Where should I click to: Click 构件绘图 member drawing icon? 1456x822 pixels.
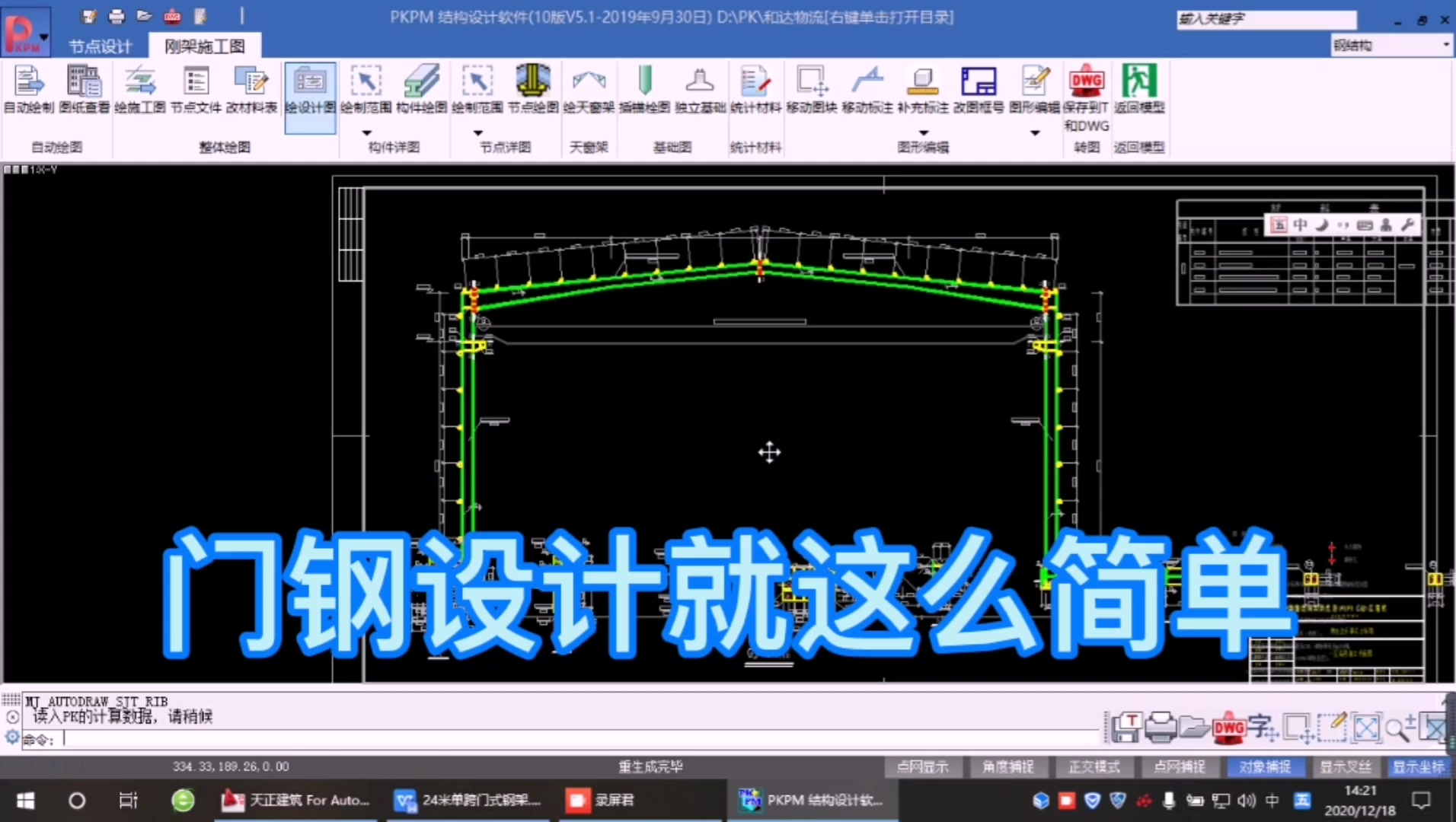422,90
